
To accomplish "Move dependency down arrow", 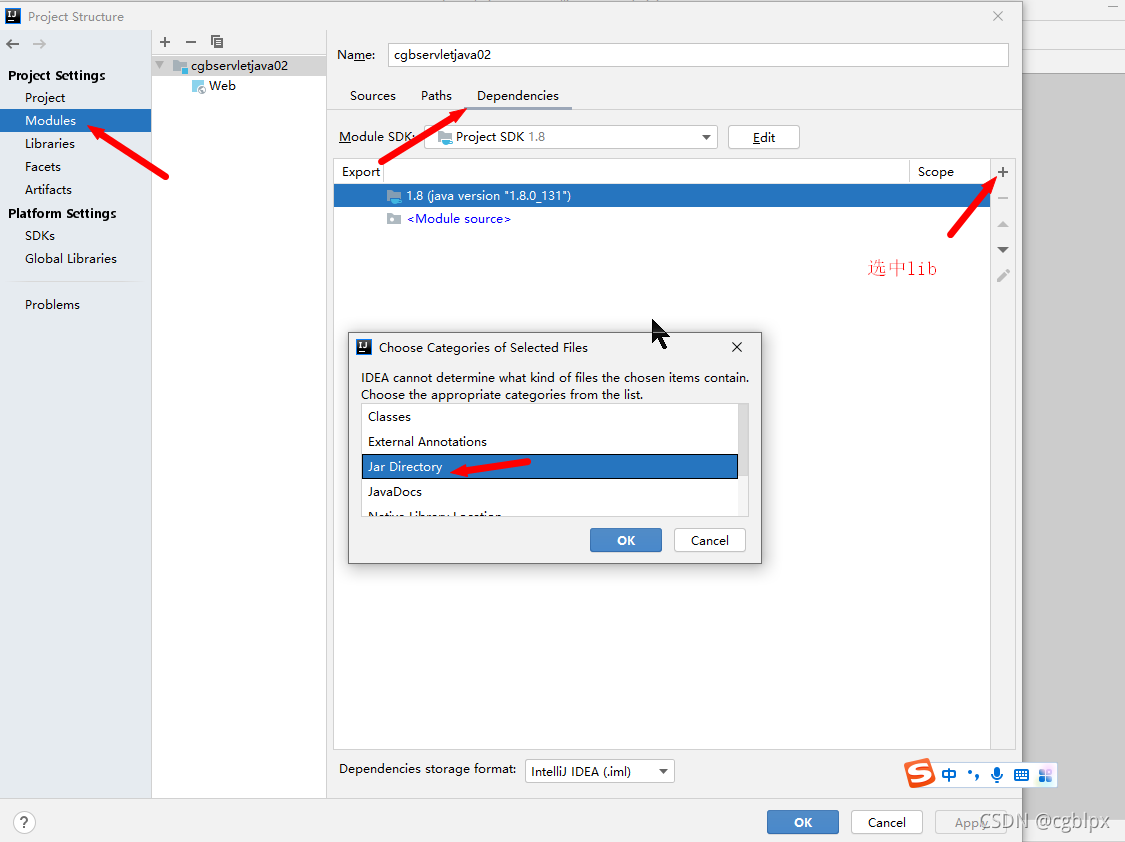I will (x=1003, y=250).
